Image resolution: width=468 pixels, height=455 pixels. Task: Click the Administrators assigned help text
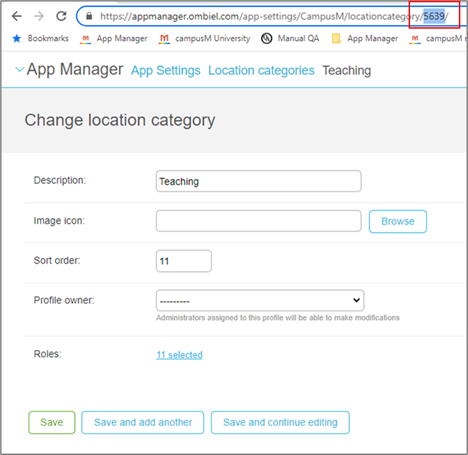(x=278, y=318)
